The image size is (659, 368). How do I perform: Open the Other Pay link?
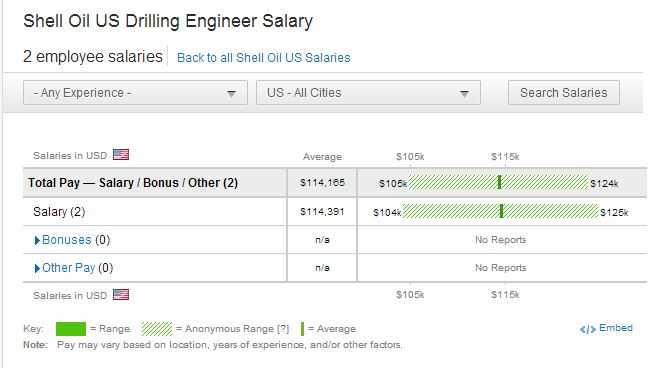(69, 268)
